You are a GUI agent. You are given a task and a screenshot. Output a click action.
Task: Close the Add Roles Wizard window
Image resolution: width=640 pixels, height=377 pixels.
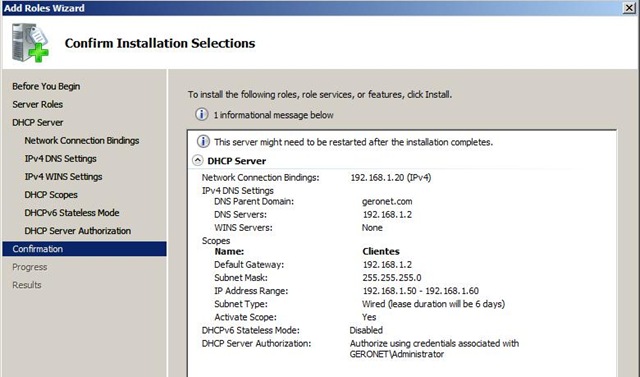tap(629, 8)
